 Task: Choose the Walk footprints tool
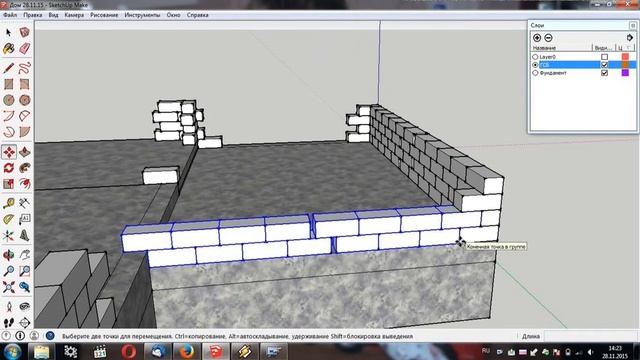(x=9, y=322)
